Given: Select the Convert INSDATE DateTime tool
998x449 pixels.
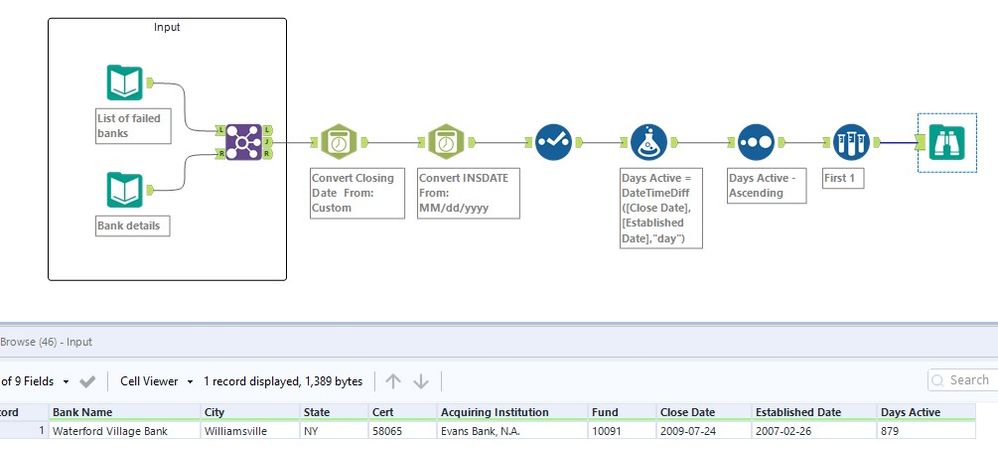Looking at the screenshot, I should [446, 142].
